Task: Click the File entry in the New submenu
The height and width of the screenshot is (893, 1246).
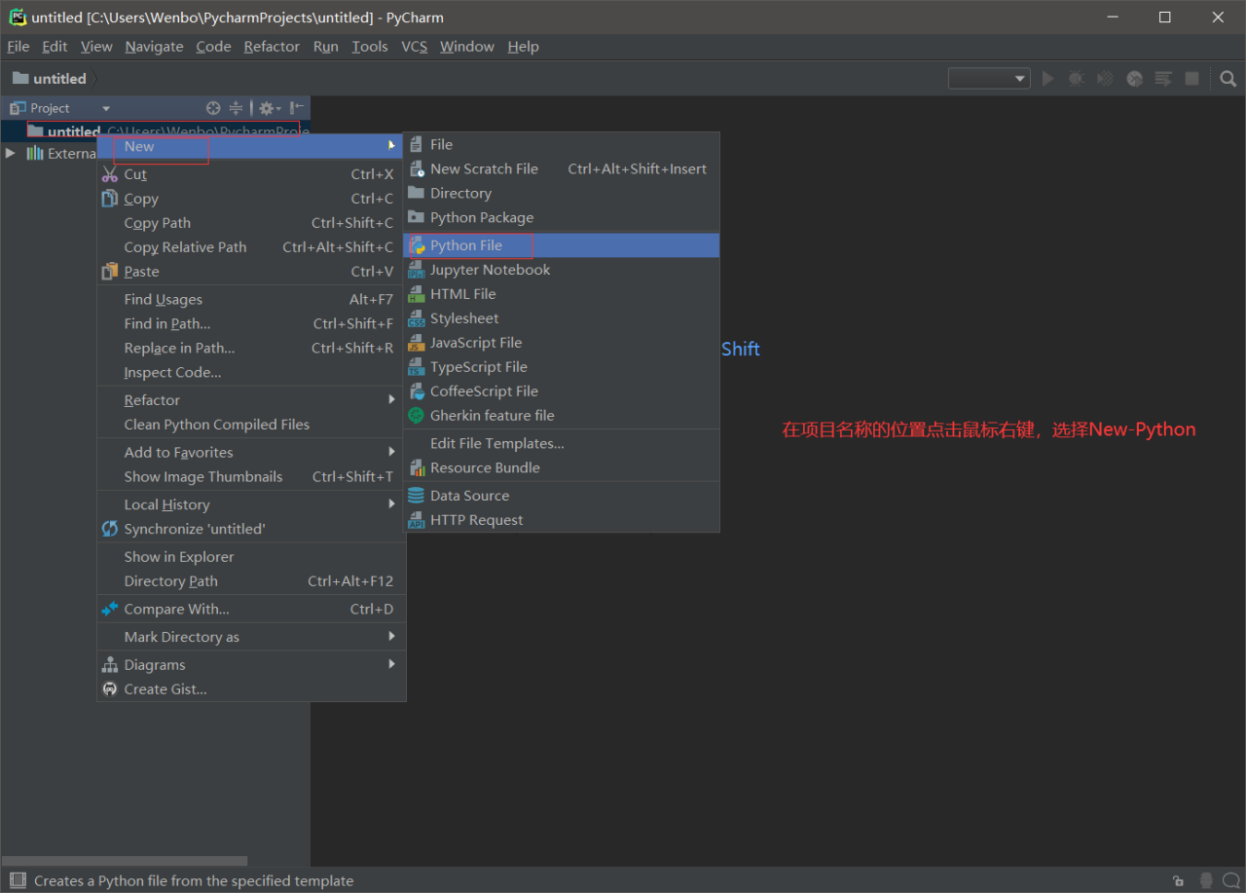Action: pyautogui.click(x=561, y=144)
